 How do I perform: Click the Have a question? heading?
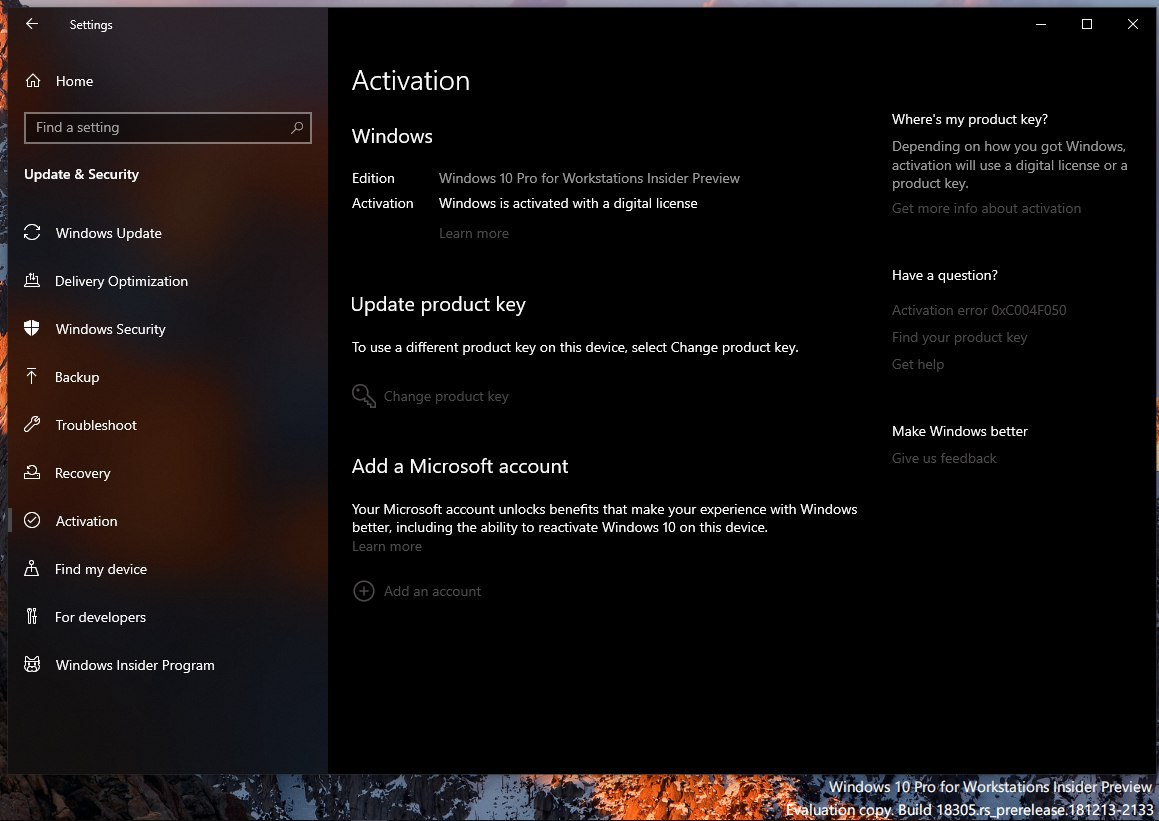point(945,275)
